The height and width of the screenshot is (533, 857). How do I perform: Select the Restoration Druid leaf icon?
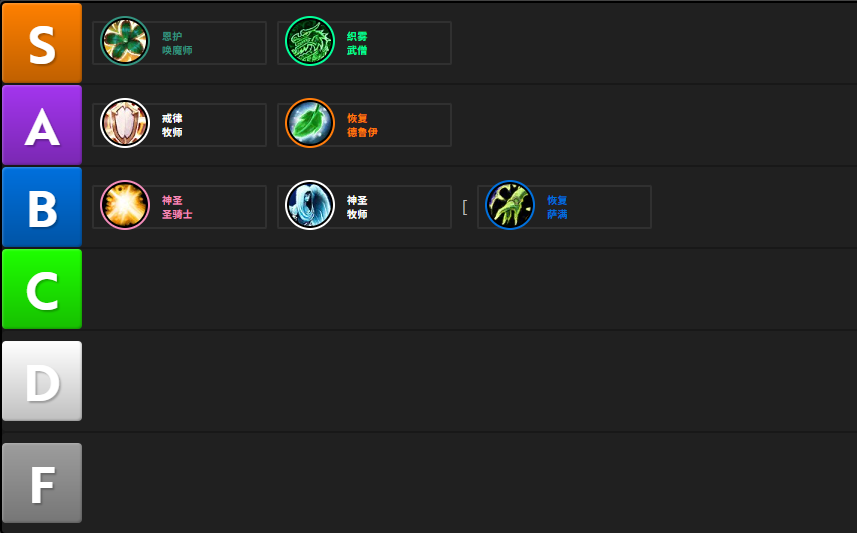click(310, 123)
